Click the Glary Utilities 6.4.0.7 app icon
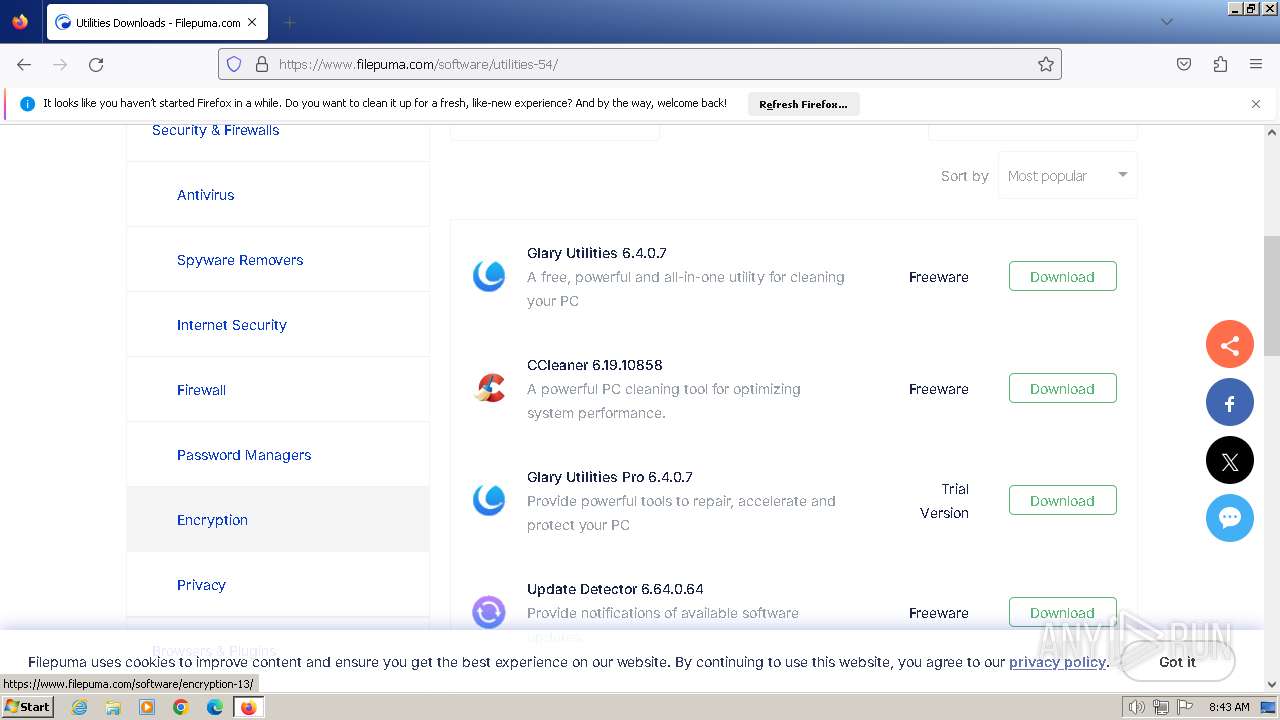The width and height of the screenshot is (1280, 720). [x=489, y=276]
